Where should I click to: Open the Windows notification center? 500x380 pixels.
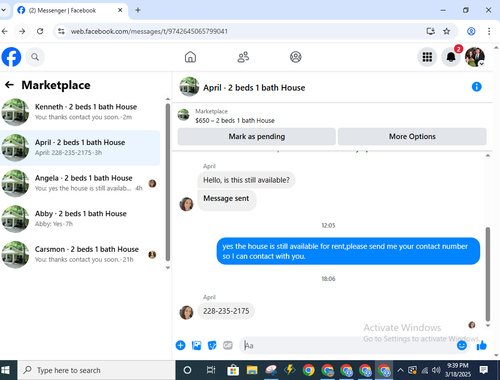[484, 370]
